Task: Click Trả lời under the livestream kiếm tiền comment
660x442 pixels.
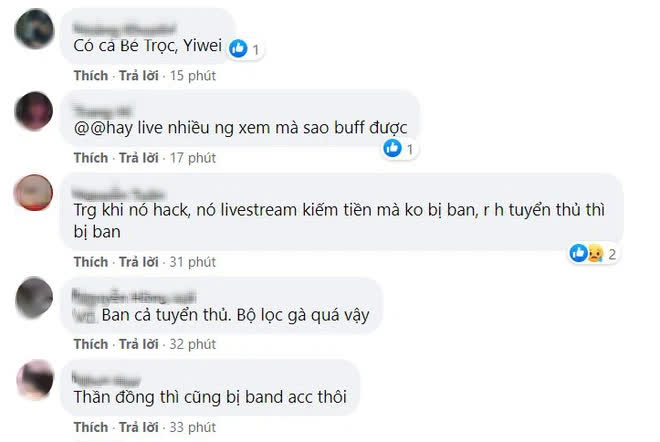Action: click(x=138, y=262)
